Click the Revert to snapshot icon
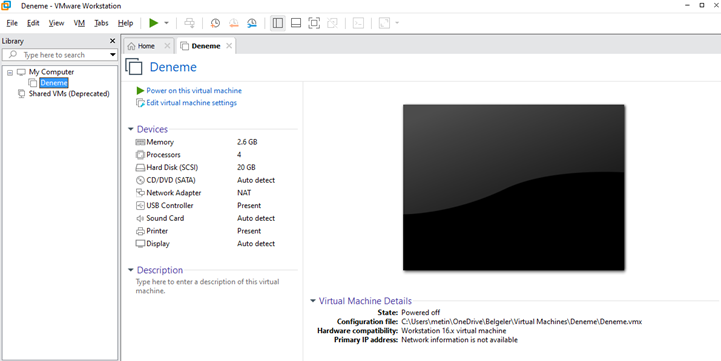Screen dimensions: 721x361 click(234, 23)
